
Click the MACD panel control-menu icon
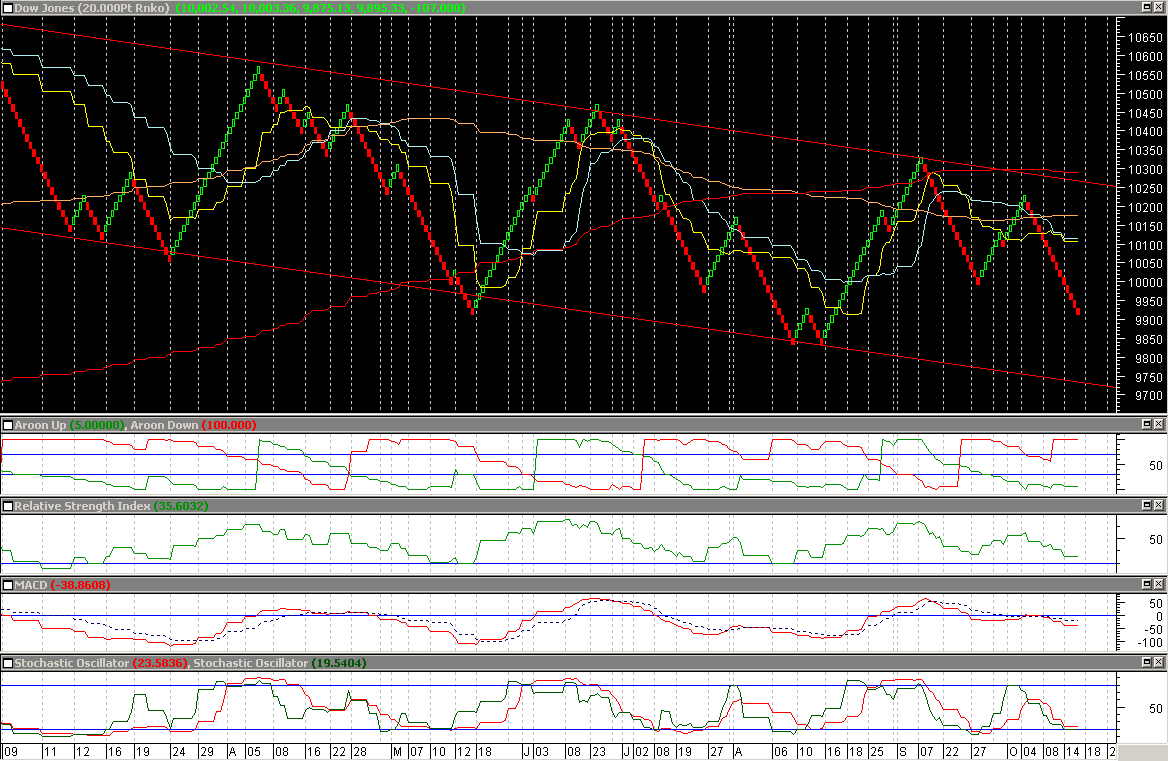pos(8,585)
